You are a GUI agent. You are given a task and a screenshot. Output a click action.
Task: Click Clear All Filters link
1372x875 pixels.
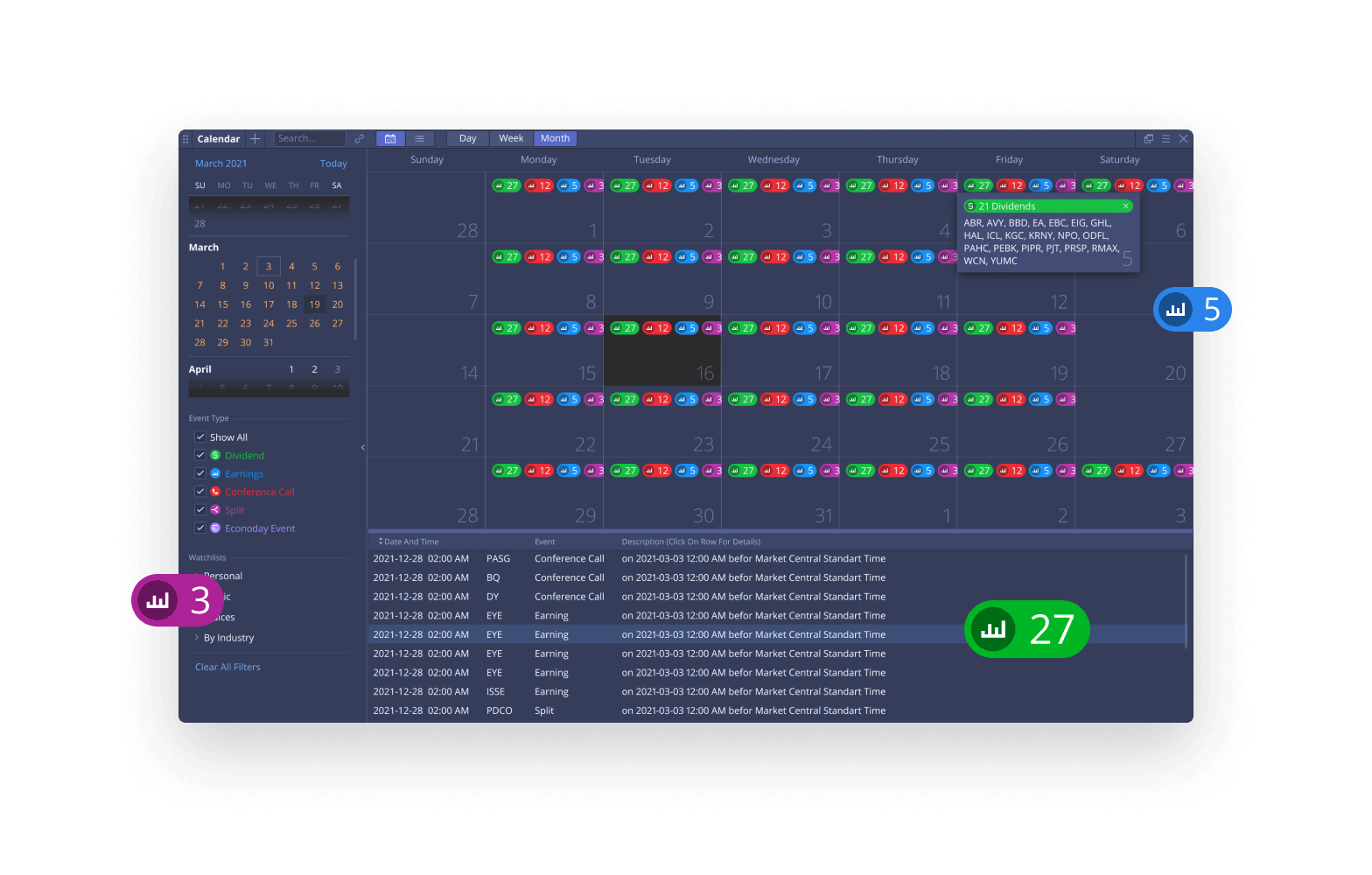(x=227, y=667)
